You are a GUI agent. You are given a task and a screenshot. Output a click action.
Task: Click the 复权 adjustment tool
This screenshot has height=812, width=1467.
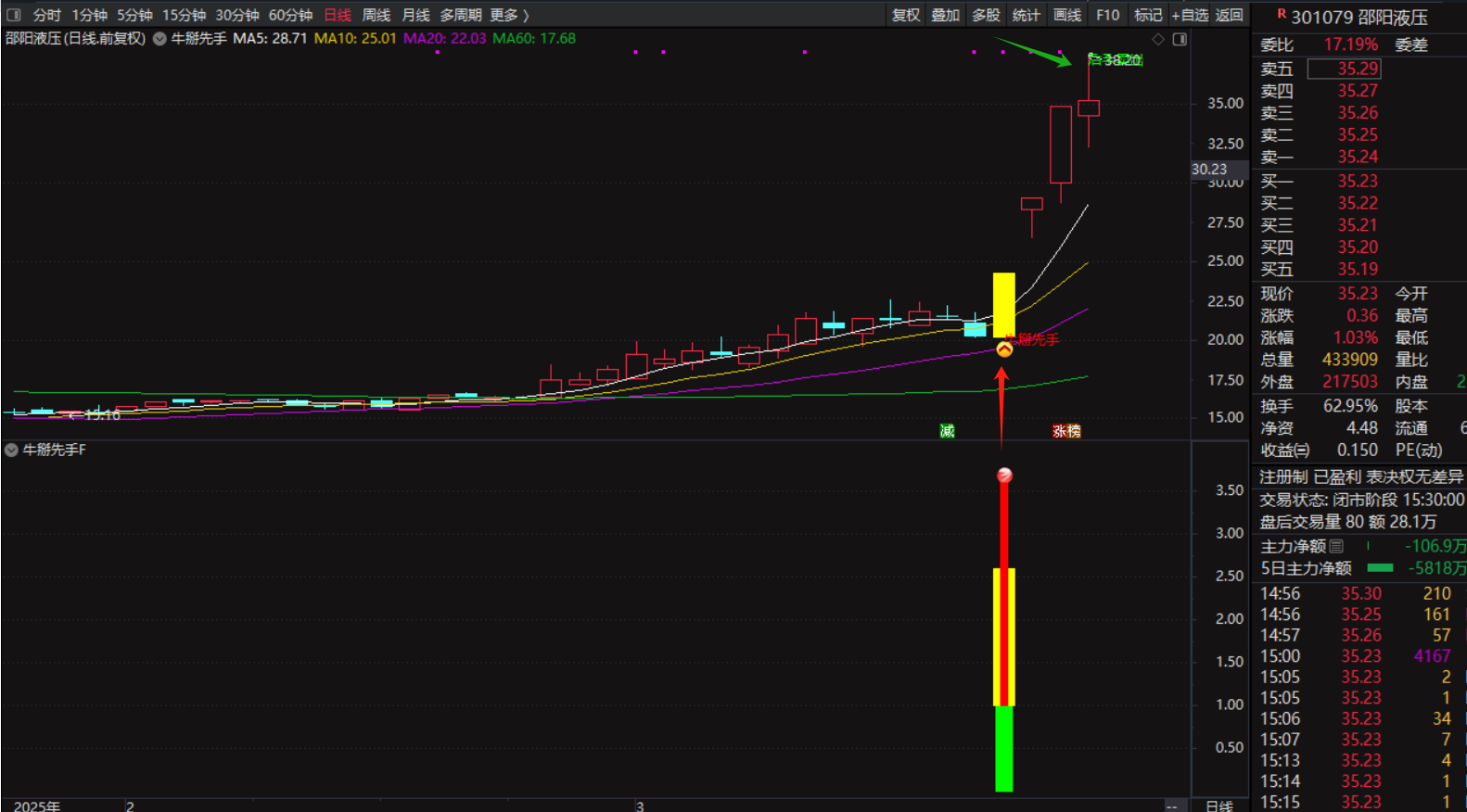pyautogui.click(x=905, y=15)
